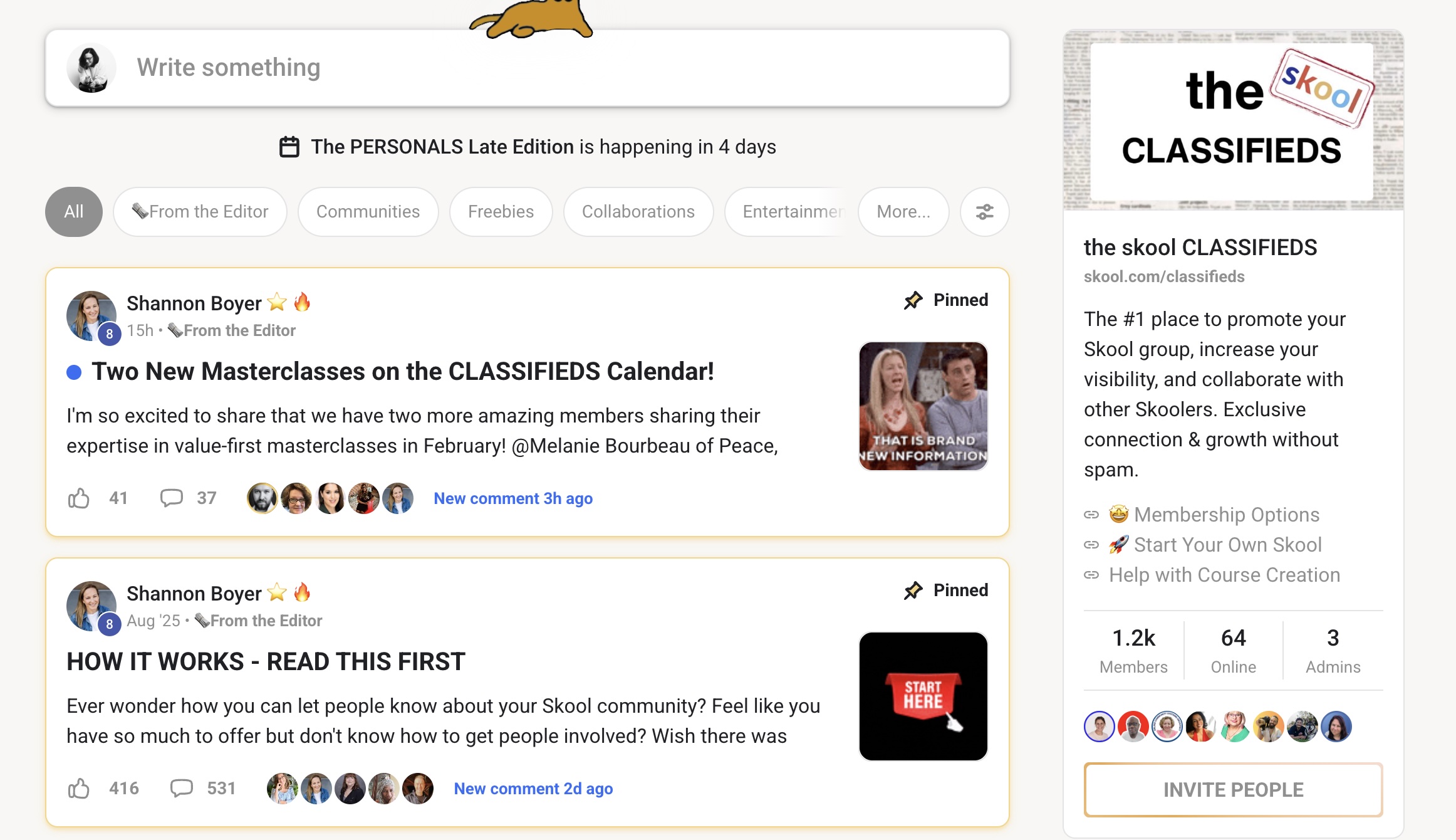Open comments on Two New Masterclasses post

coord(171,498)
